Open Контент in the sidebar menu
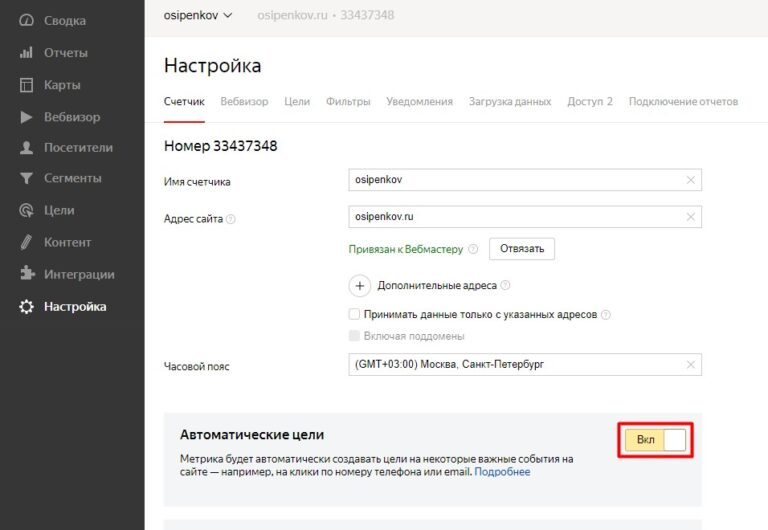The image size is (768, 530). (x=68, y=242)
